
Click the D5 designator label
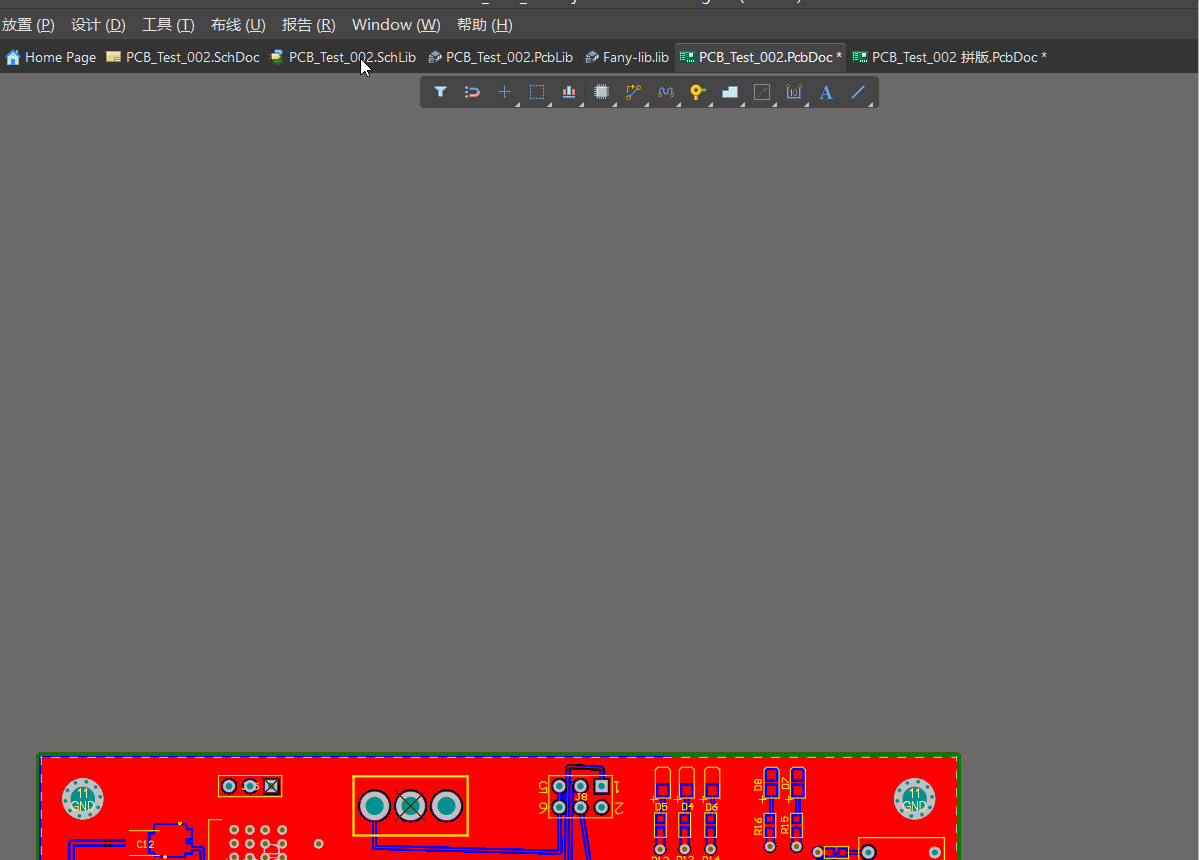[x=661, y=807]
